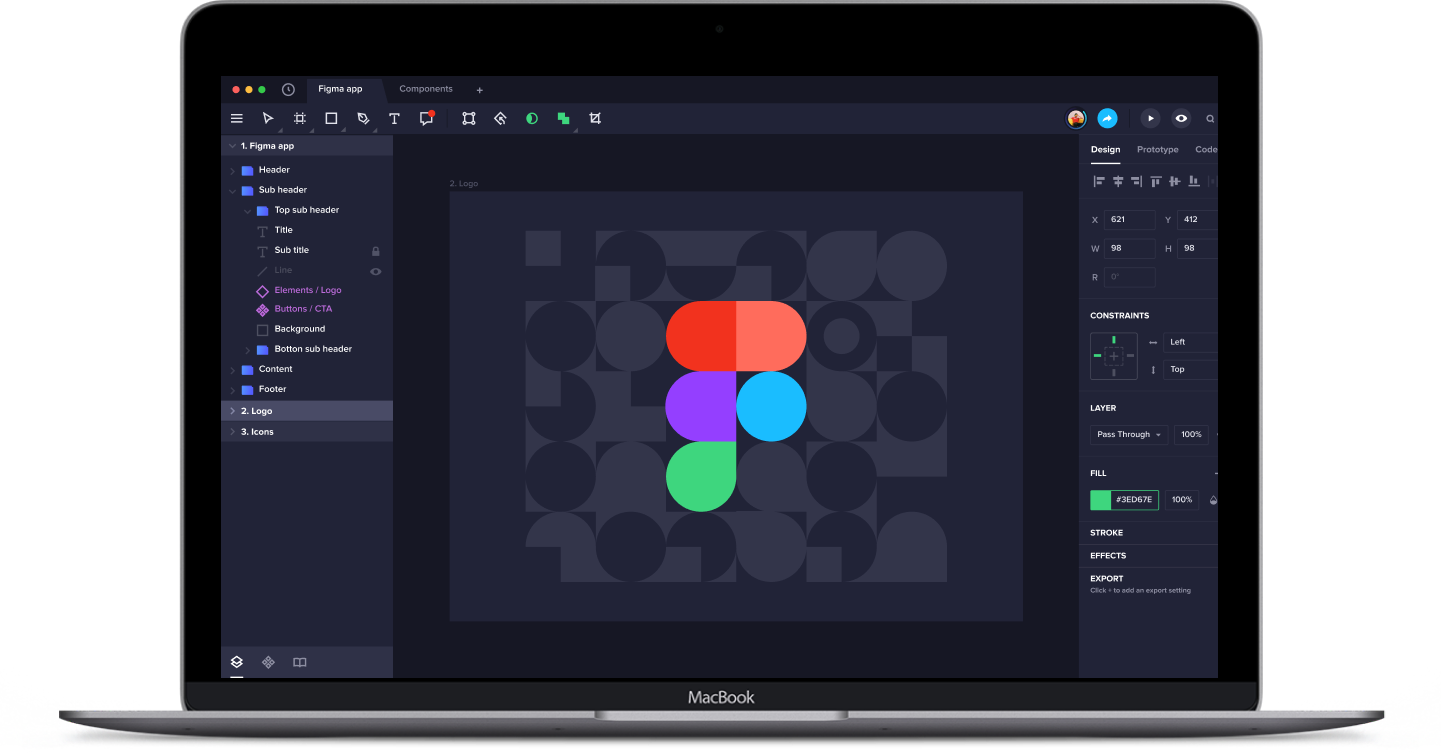Select the Text tool in toolbar
Viewport: 1441px width, 753px height.
tap(394, 118)
